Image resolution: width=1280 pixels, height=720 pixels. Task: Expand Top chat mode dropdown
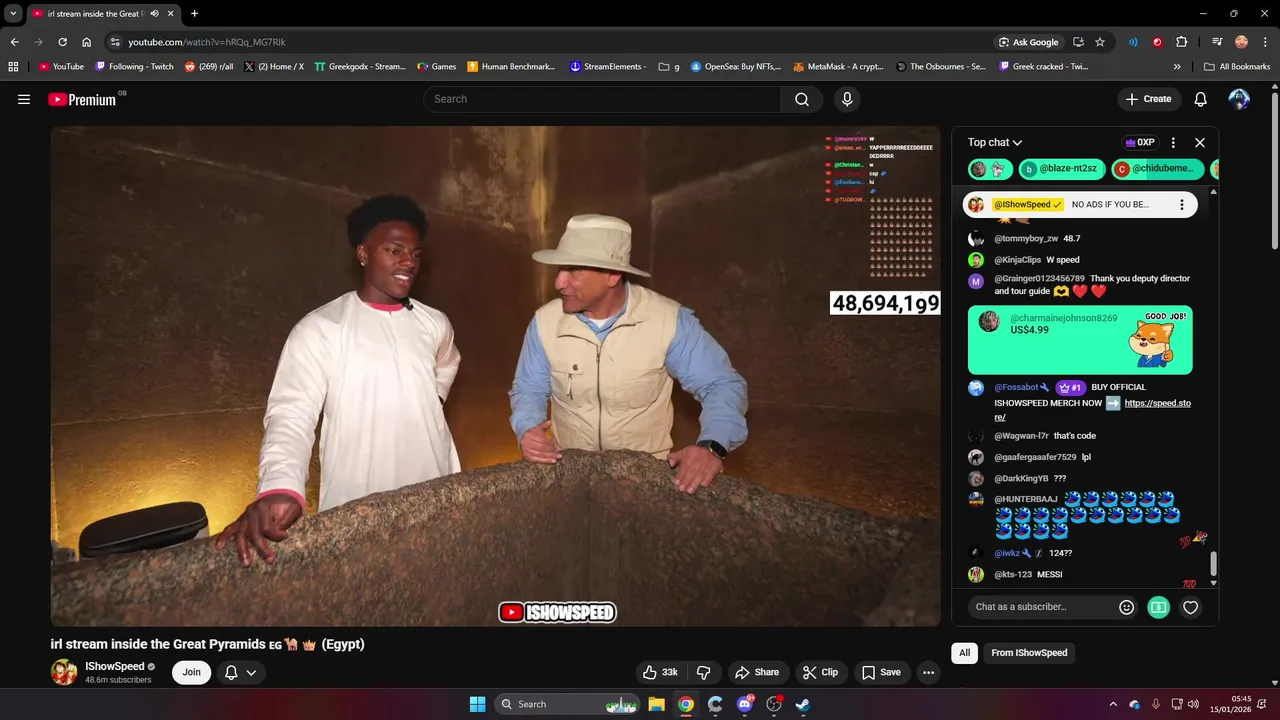[994, 143]
